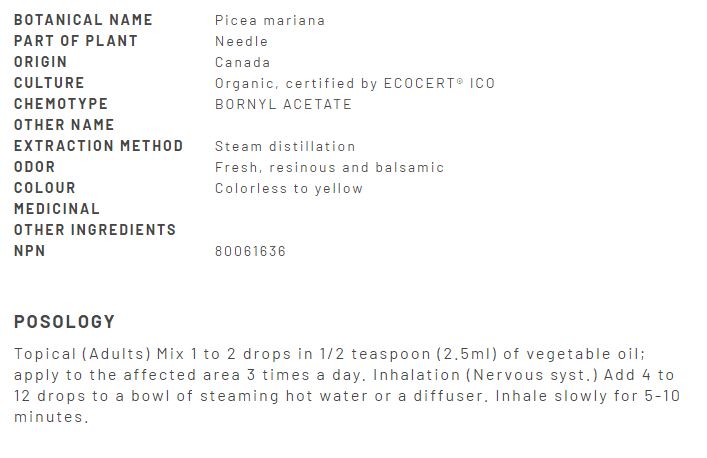Viewport: 707px width, 458px height.
Task: Click the PART OF PLANT label
Action: pyautogui.click(x=76, y=41)
